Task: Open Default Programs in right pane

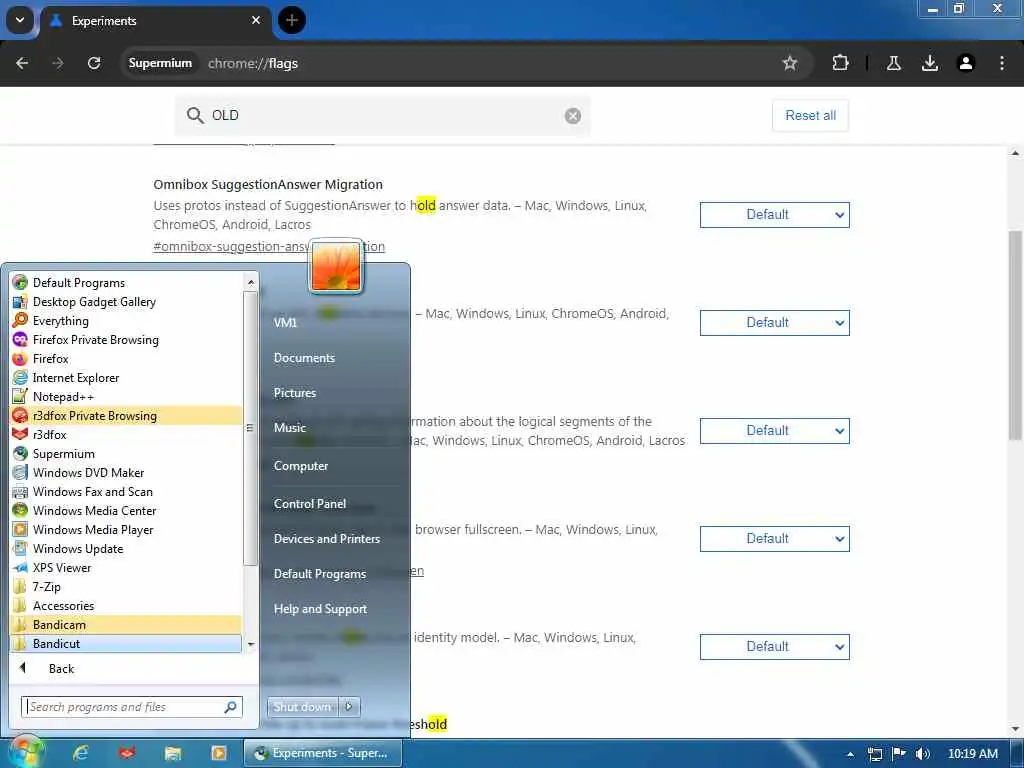Action: tap(320, 573)
